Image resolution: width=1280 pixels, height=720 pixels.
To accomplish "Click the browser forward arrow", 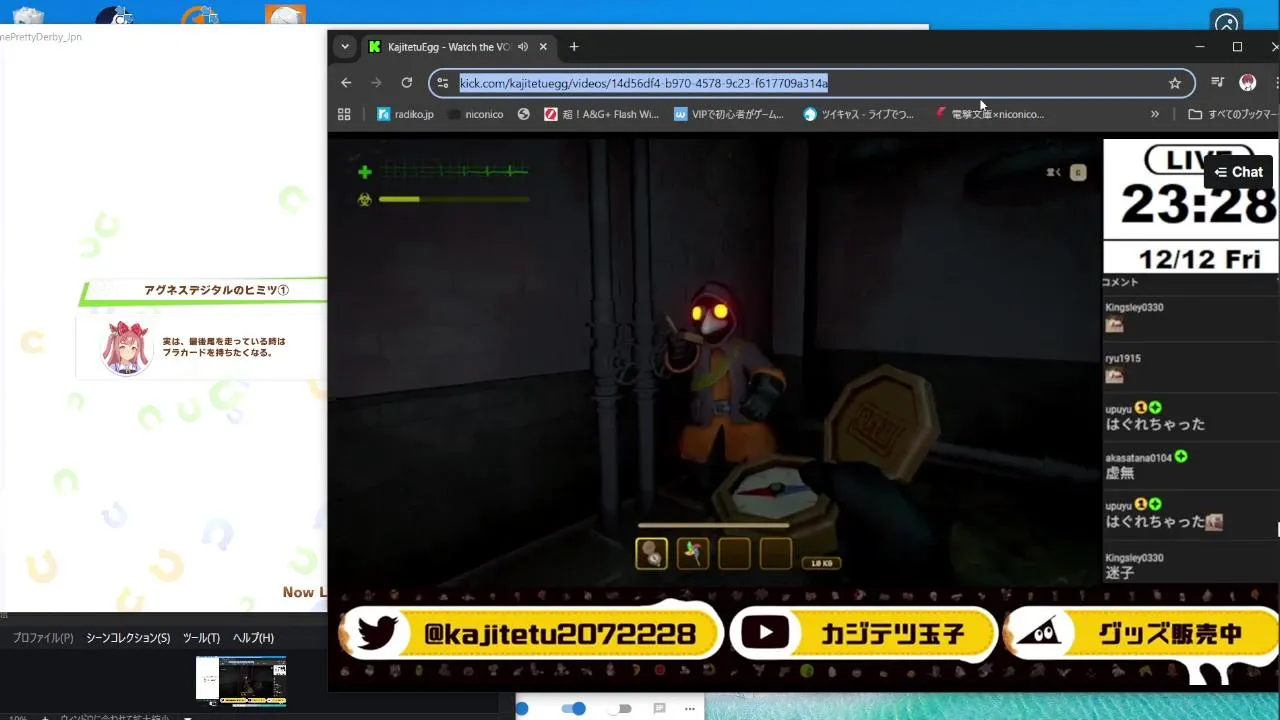I will click(376, 83).
